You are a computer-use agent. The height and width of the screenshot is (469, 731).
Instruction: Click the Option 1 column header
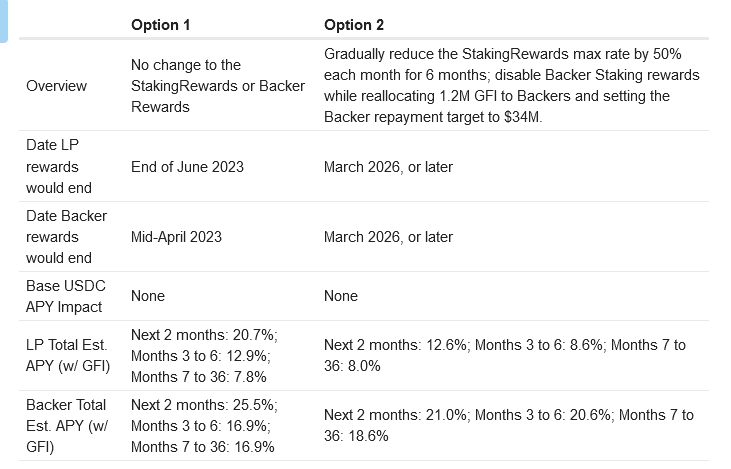(160, 25)
